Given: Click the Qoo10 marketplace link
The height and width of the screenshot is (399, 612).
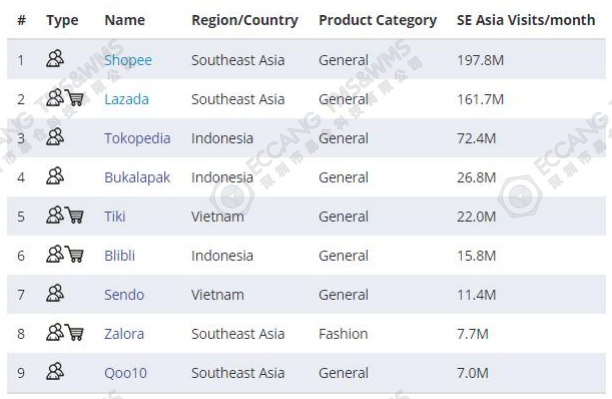Looking at the screenshot, I should pos(126,373).
